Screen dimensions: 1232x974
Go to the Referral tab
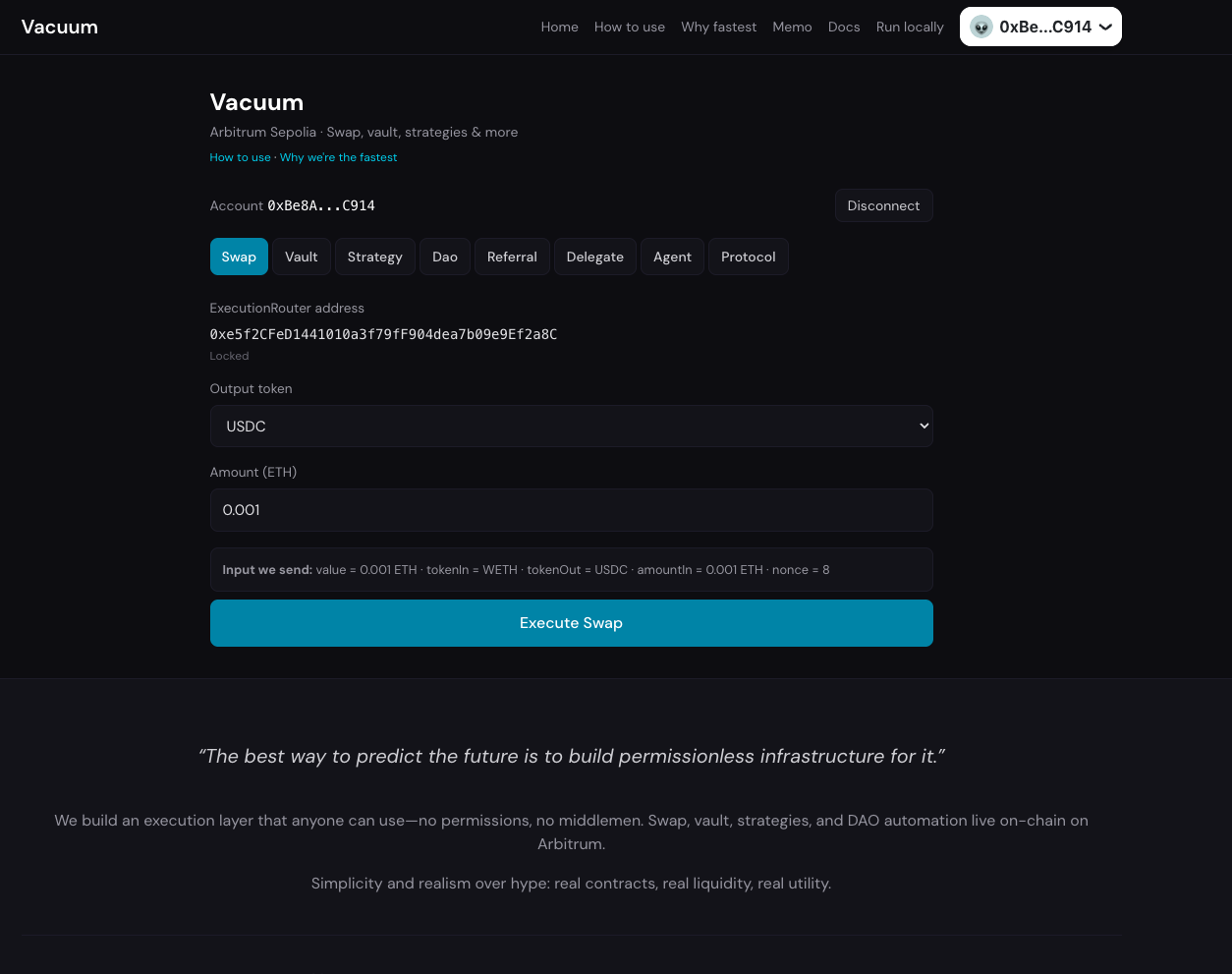tap(512, 258)
